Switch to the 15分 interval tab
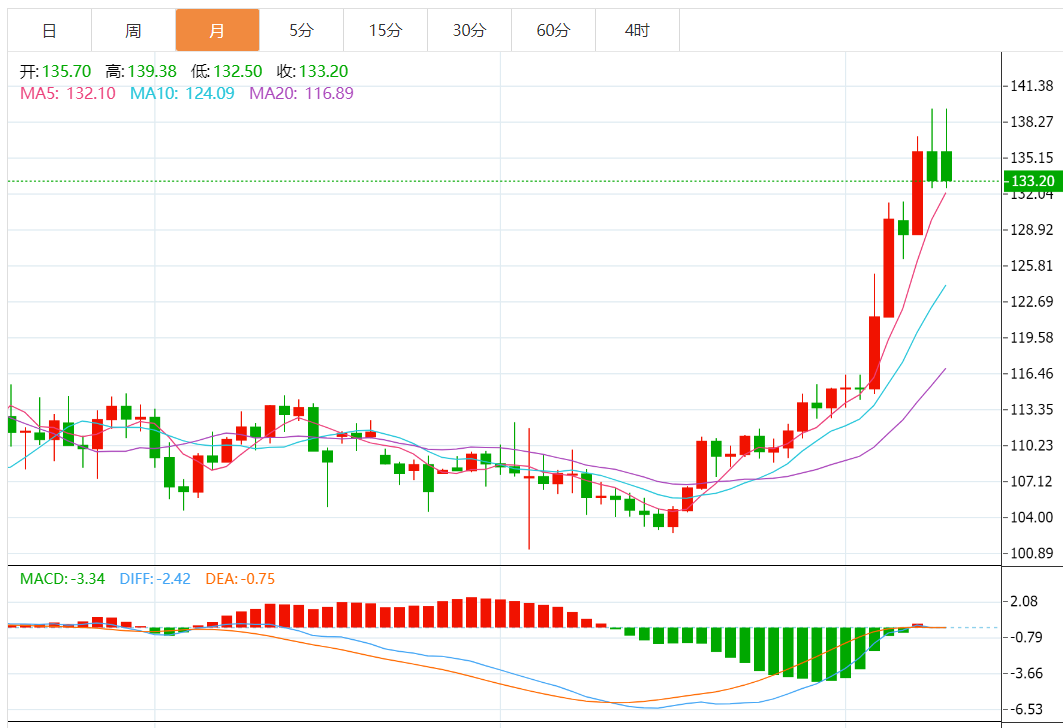Screen dimensions: 1063x728 pyautogui.click(x=385, y=30)
